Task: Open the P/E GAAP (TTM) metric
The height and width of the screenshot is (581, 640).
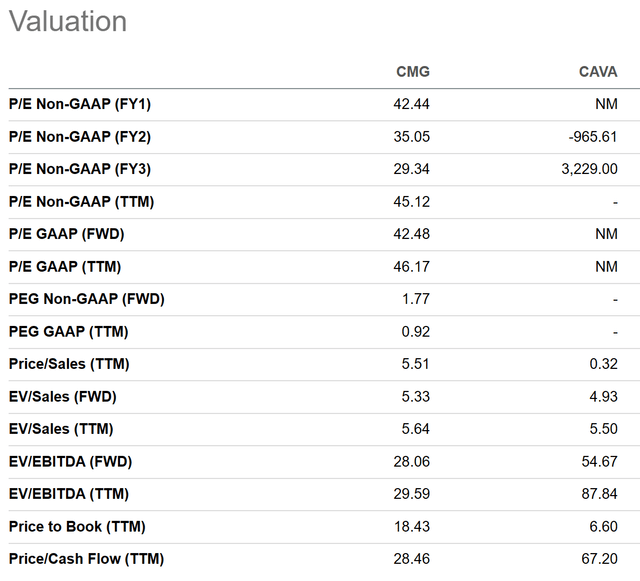Action: [65, 267]
